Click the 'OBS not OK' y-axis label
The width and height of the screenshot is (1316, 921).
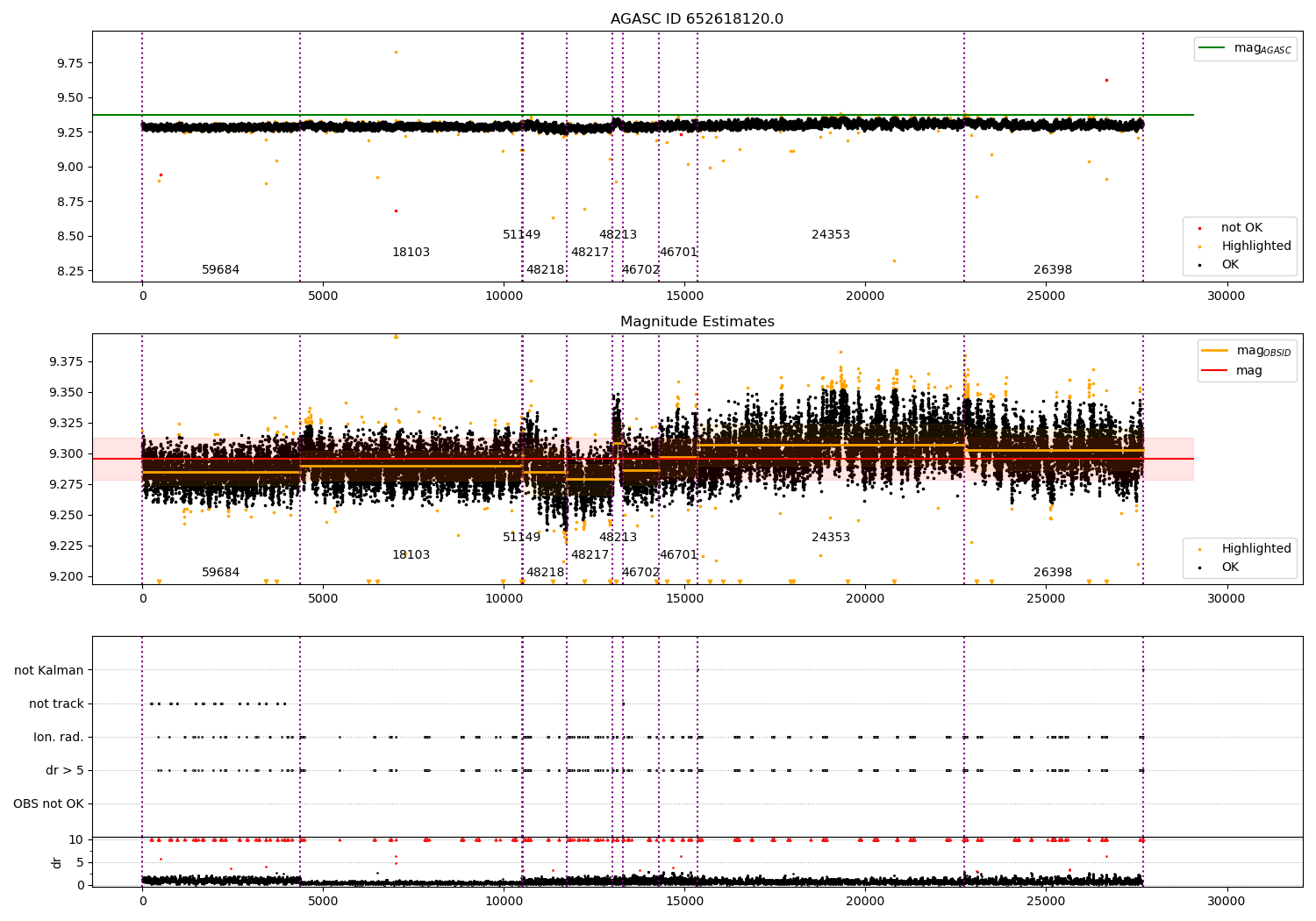pos(48,804)
